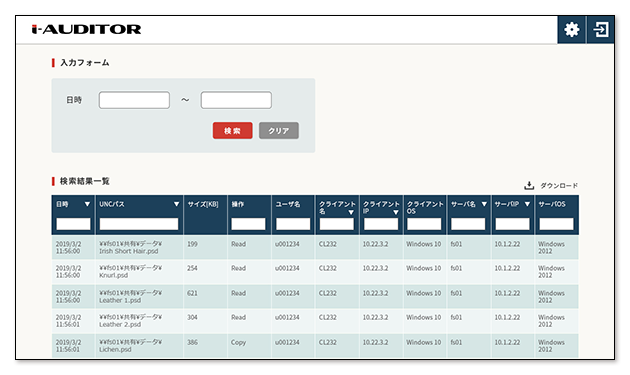The image size is (630, 375).
Task: Click the ユーザ名 column filter box
Action: pyautogui.click(x=293, y=224)
